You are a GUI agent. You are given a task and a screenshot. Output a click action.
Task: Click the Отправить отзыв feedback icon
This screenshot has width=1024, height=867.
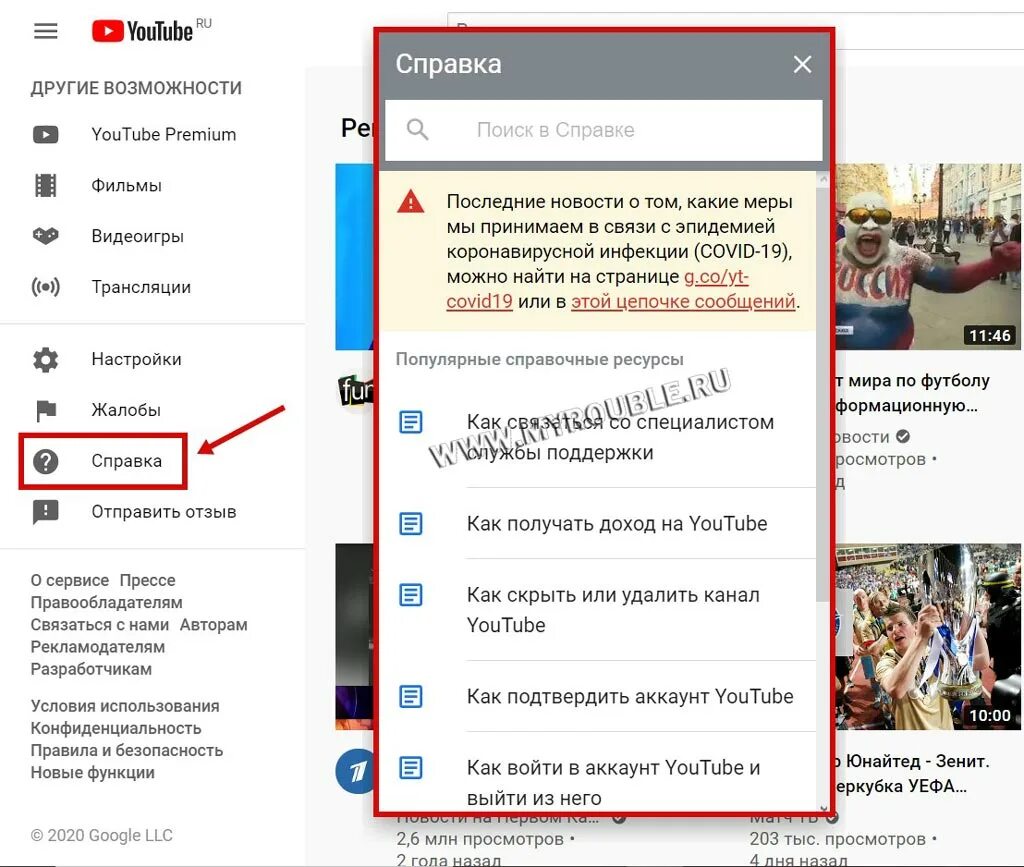[x=46, y=512]
